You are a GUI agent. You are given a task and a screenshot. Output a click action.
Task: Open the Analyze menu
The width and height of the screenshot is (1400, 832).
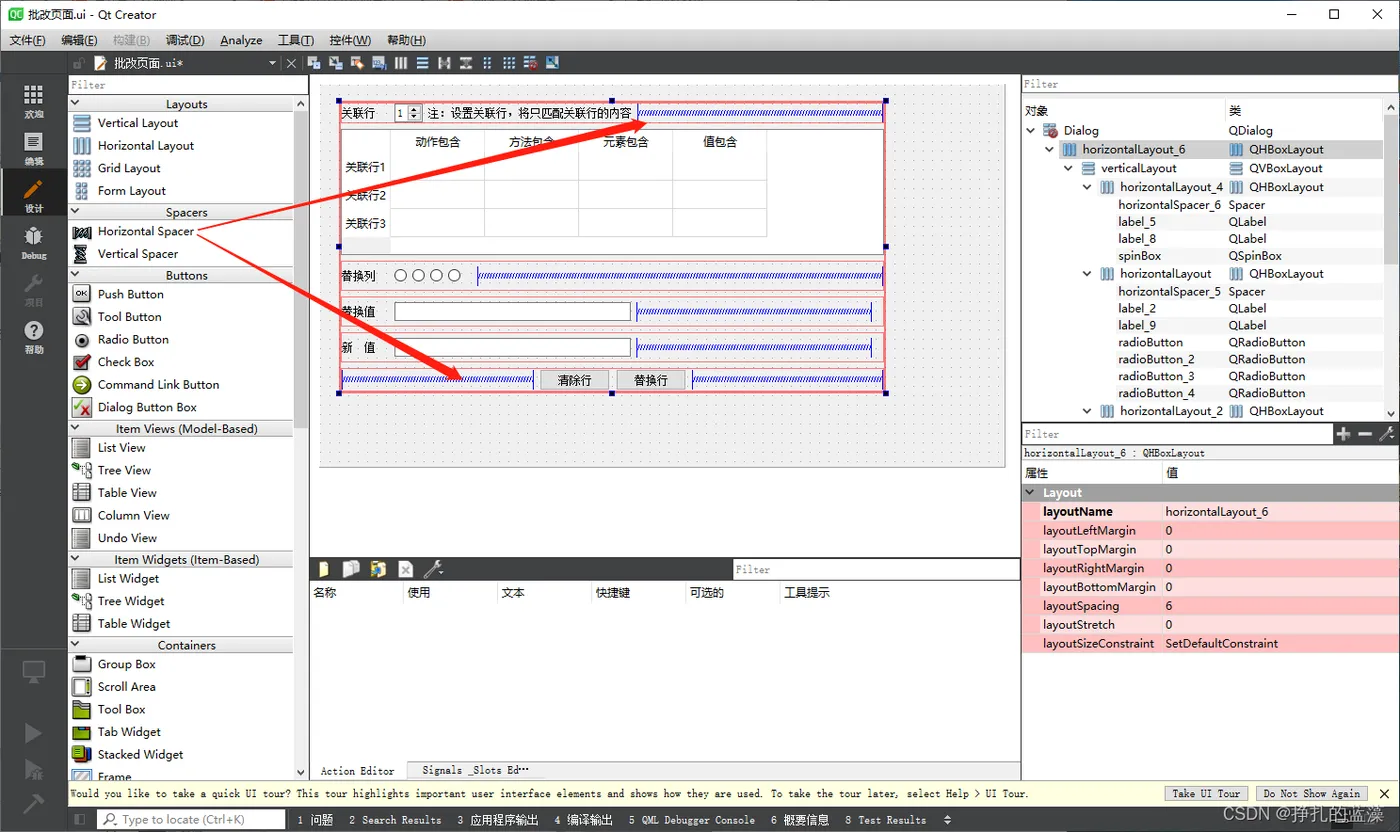[241, 40]
